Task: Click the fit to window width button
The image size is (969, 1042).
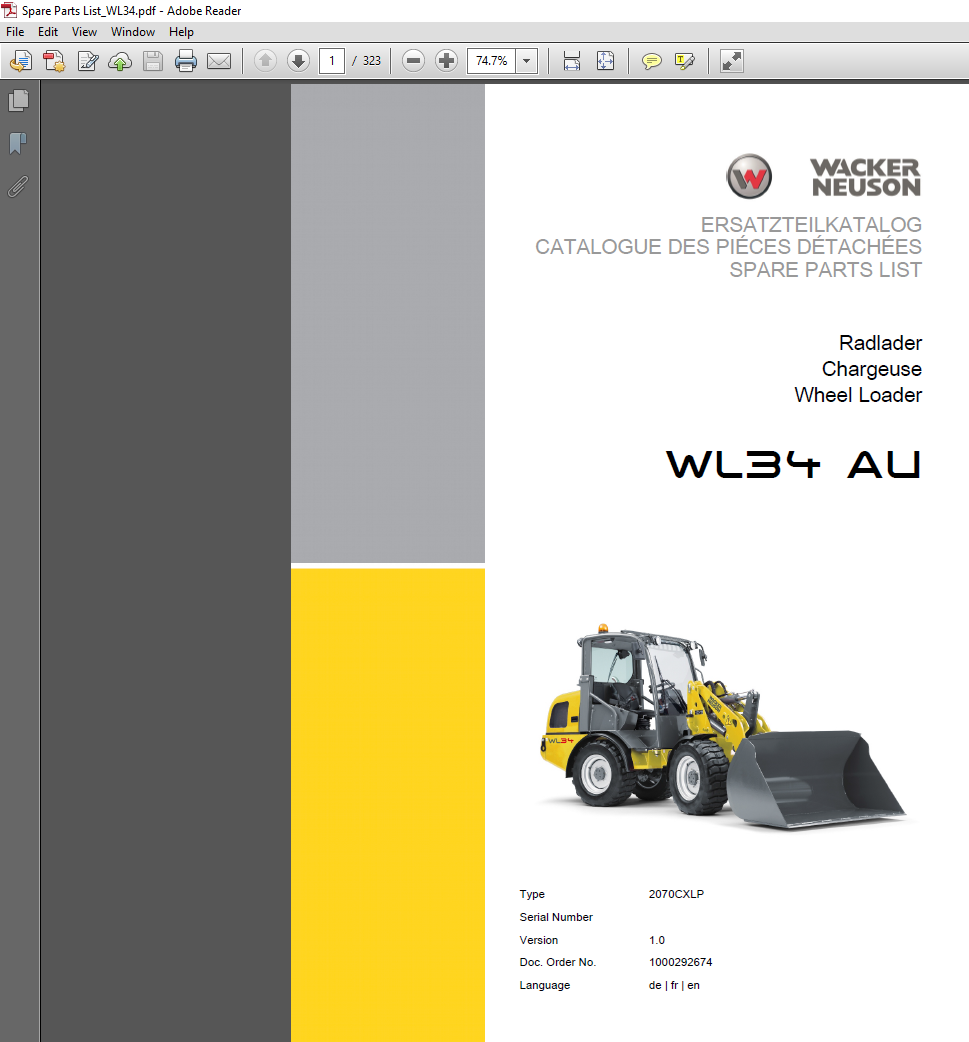Action: [572, 62]
